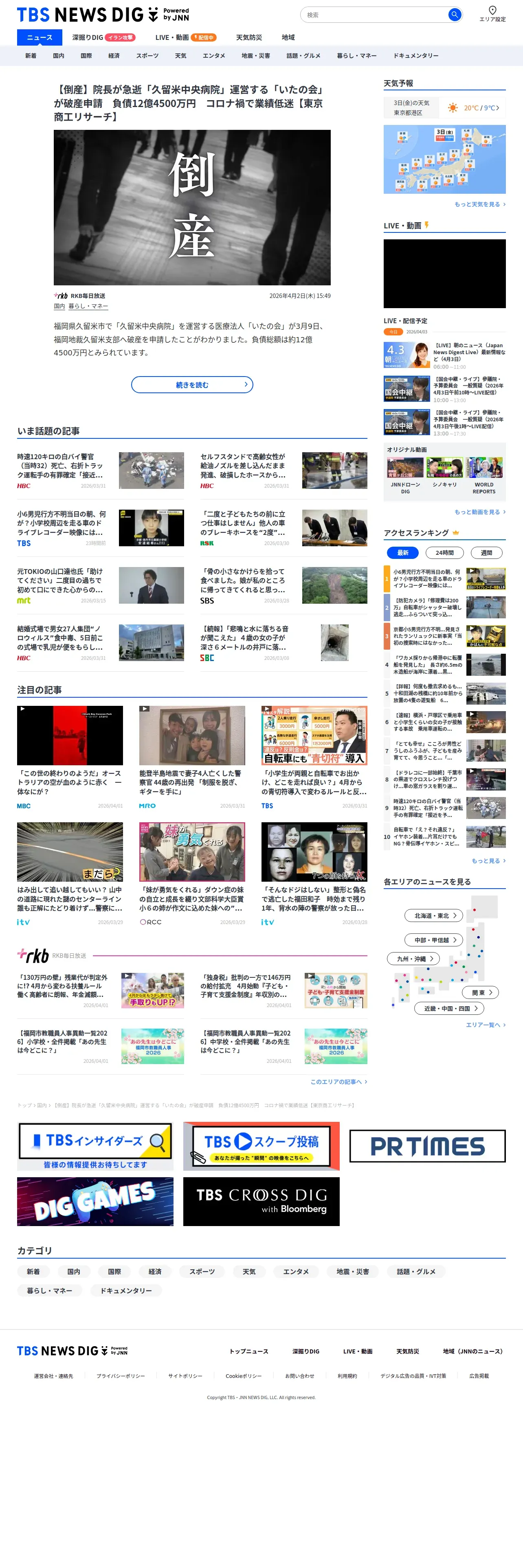
Task: Click もっと動画を見る link
Action: point(480,512)
